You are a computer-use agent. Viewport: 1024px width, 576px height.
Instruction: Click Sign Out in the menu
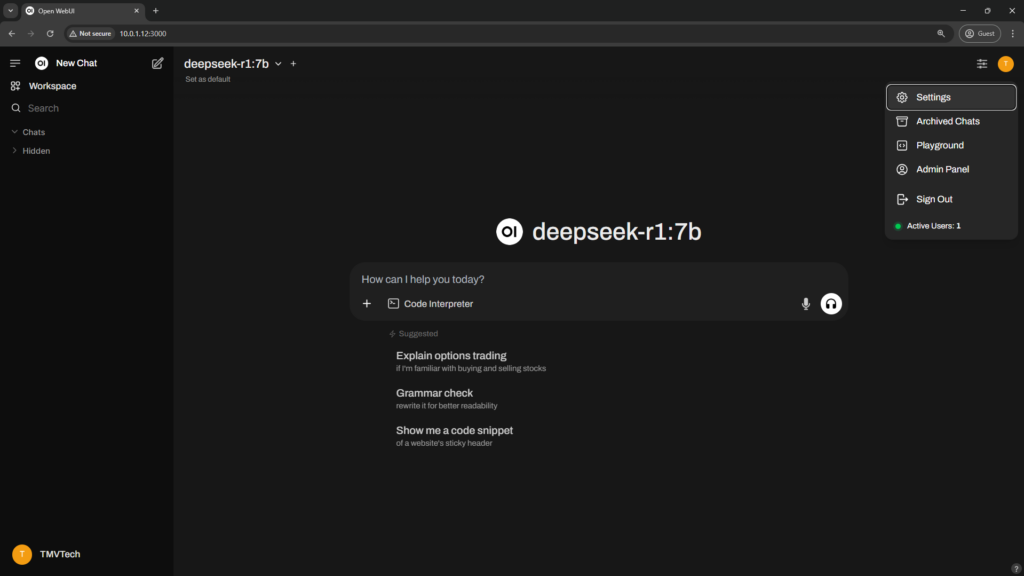934,199
